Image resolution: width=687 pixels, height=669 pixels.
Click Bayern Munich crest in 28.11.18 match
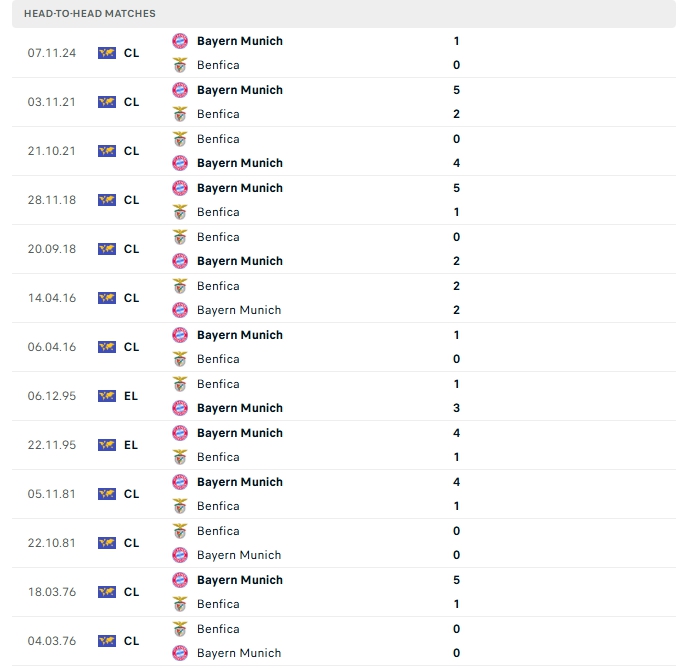(180, 188)
